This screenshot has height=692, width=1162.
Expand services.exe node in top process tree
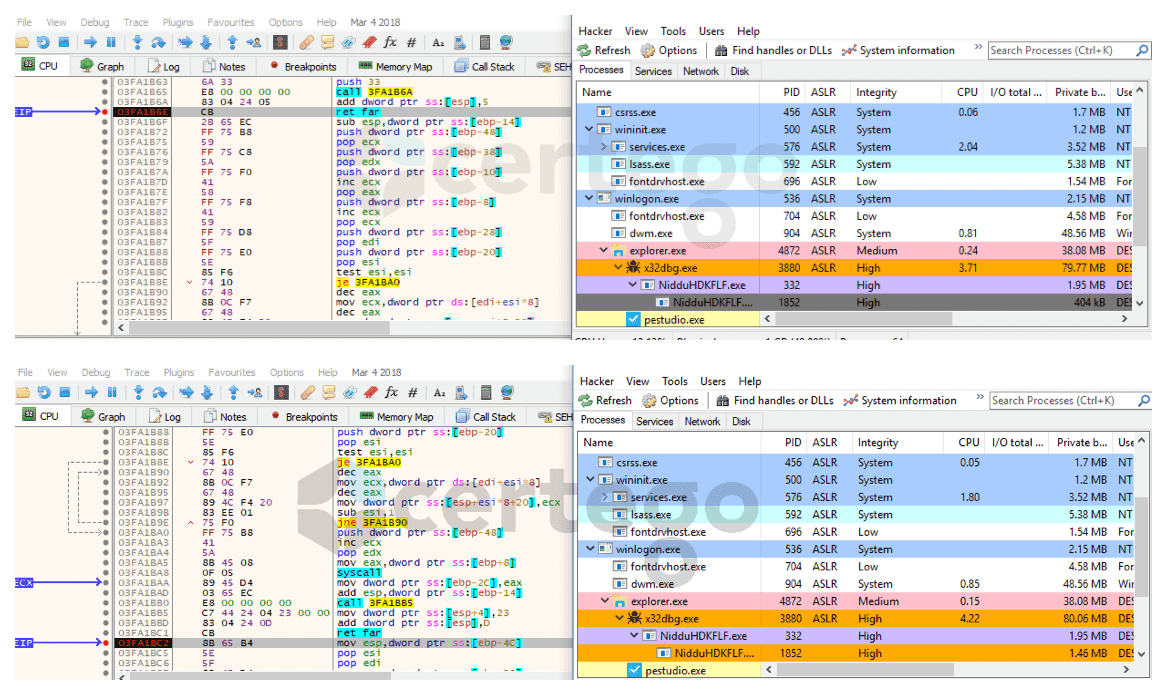click(x=603, y=147)
